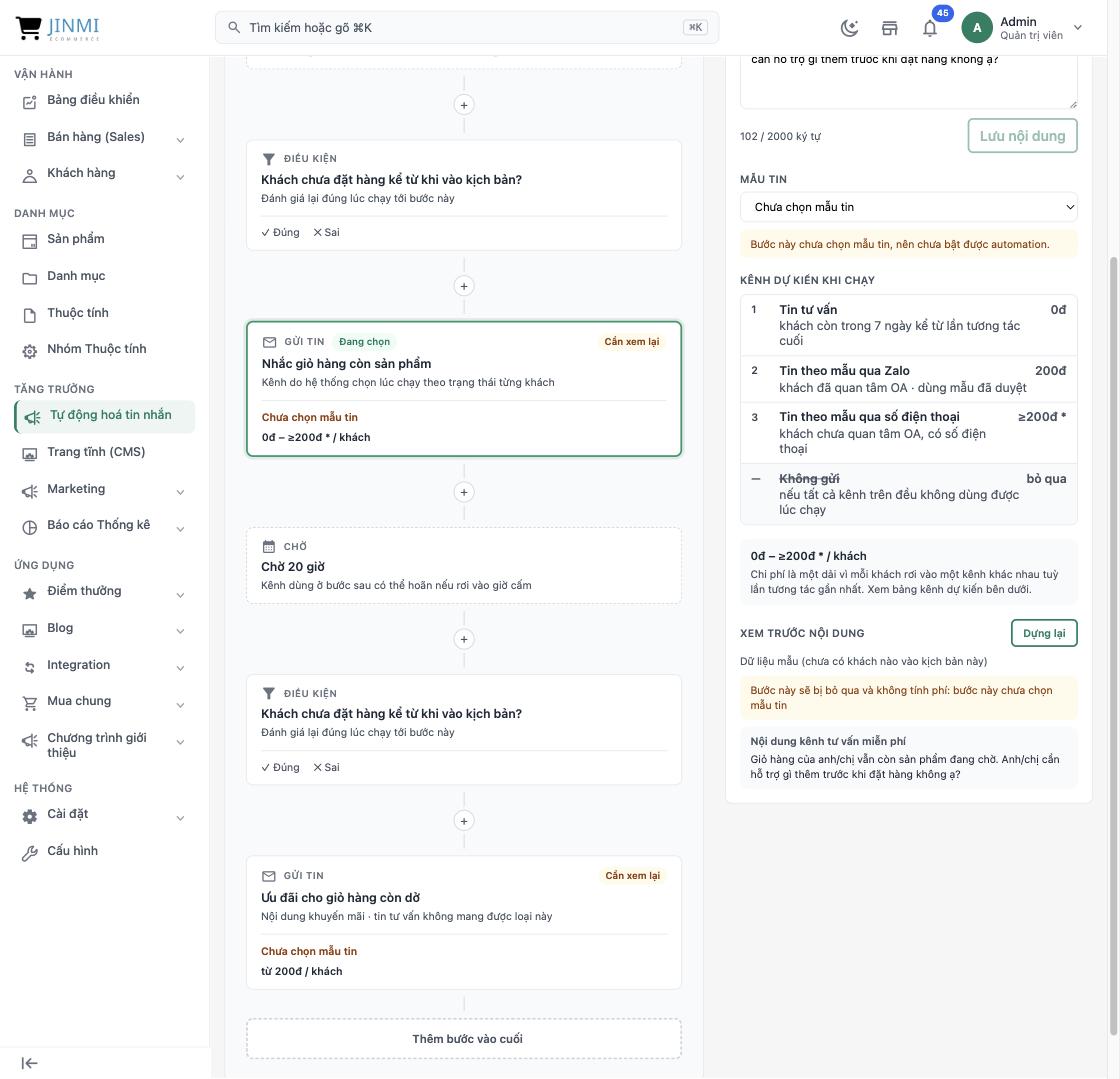Click the Lưu nội dung button
The image size is (1120, 1079).
coord(1022,136)
